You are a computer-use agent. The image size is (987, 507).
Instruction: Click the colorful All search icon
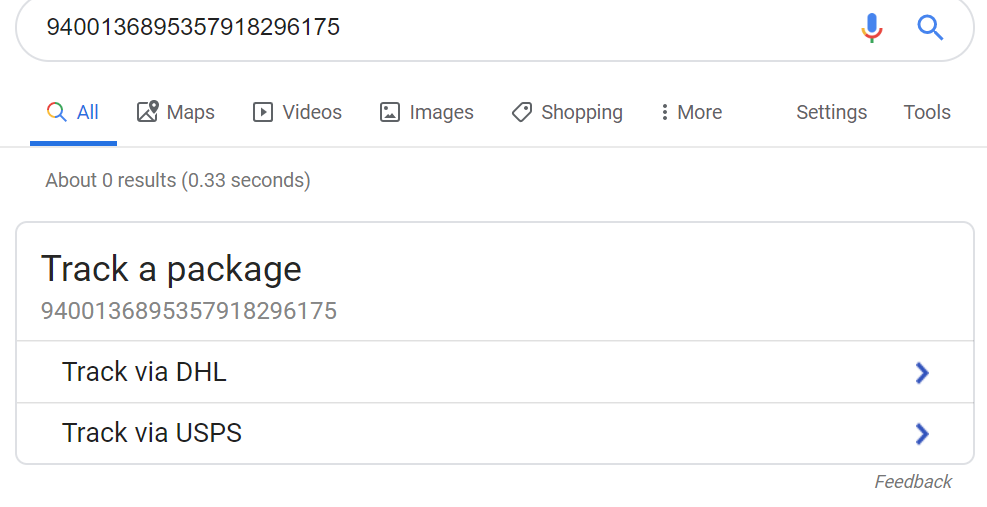[57, 112]
